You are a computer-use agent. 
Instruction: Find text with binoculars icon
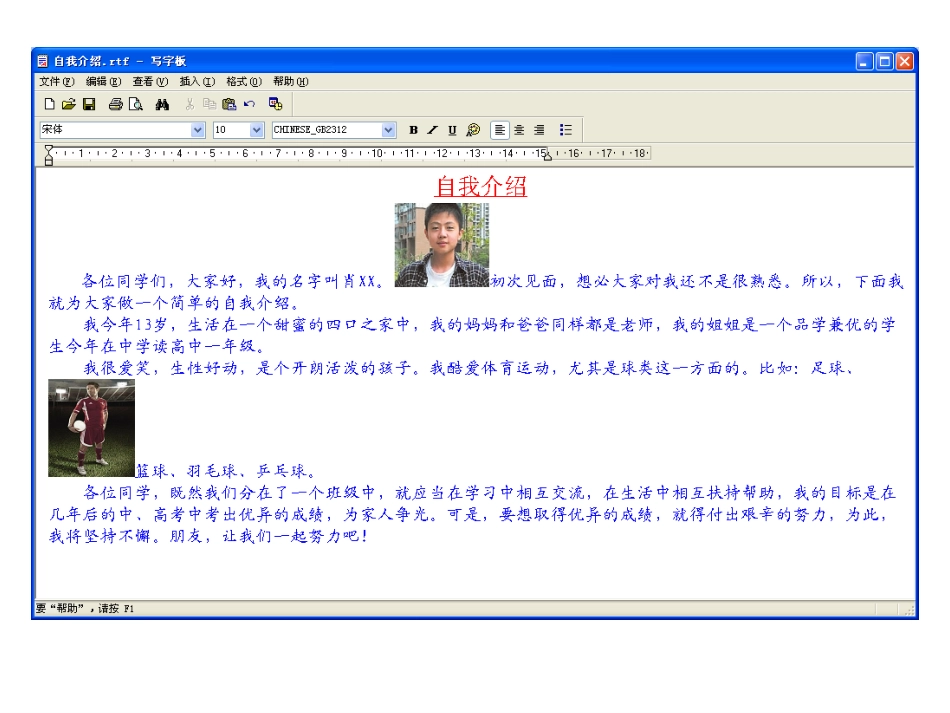(162, 104)
